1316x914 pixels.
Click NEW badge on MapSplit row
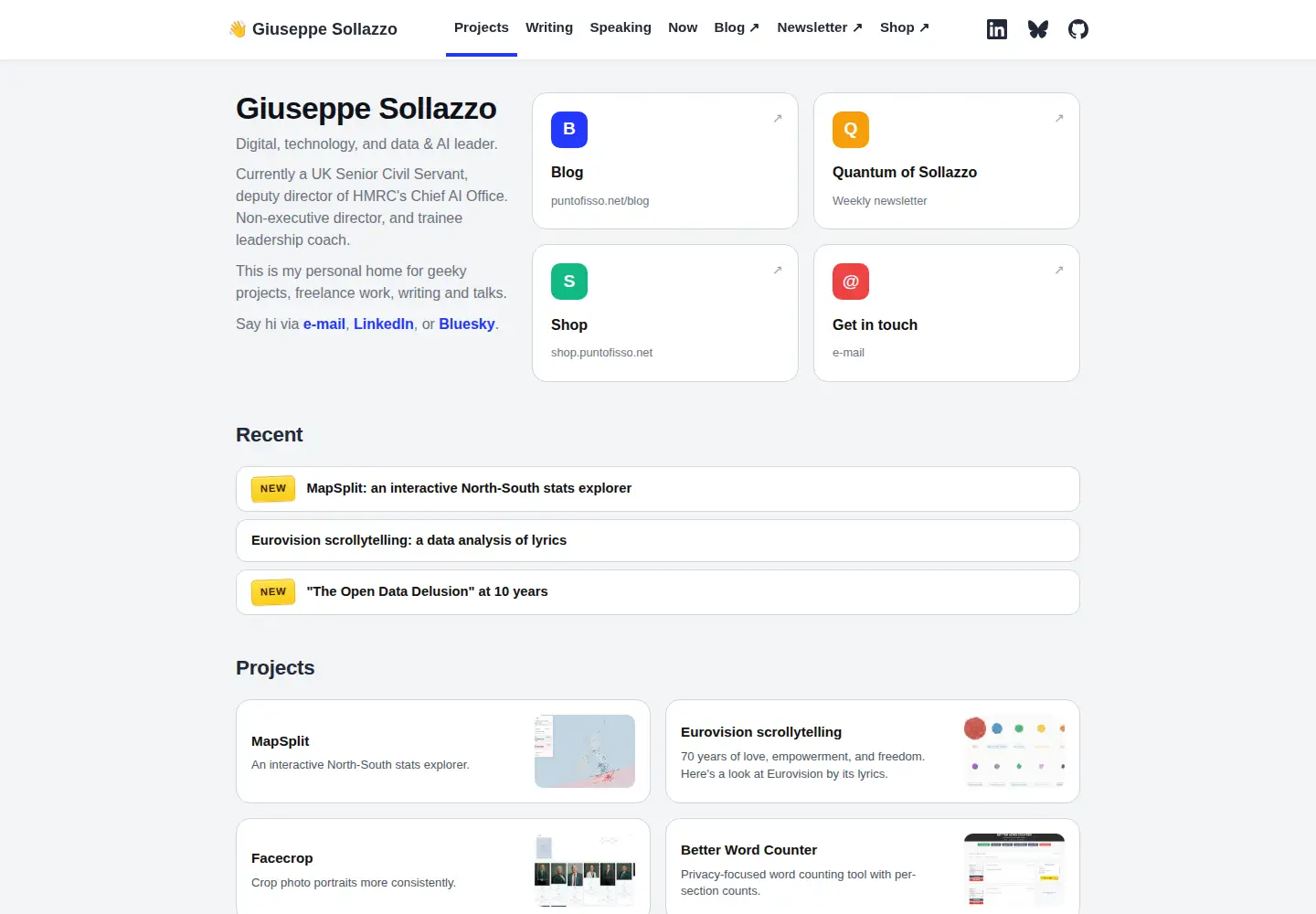click(x=273, y=489)
